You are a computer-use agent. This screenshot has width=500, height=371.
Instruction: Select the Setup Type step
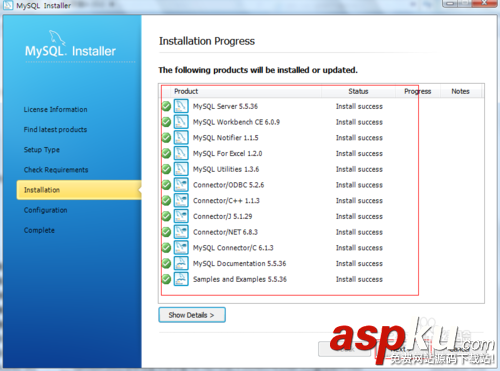(x=42, y=150)
